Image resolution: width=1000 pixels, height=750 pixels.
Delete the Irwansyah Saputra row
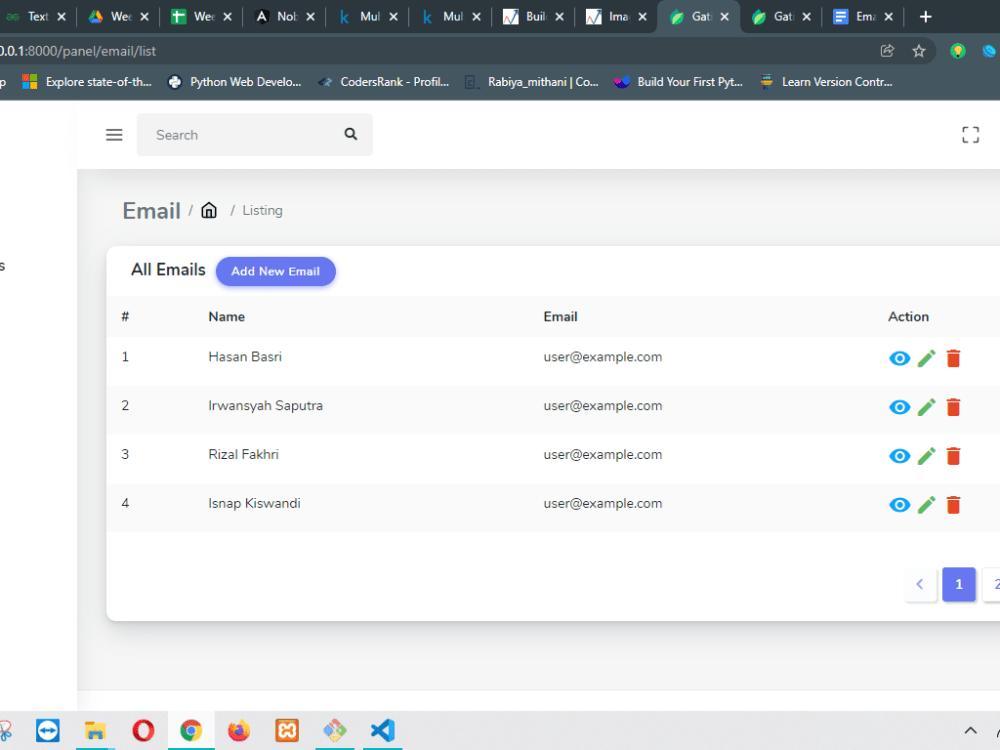point(953,407)
